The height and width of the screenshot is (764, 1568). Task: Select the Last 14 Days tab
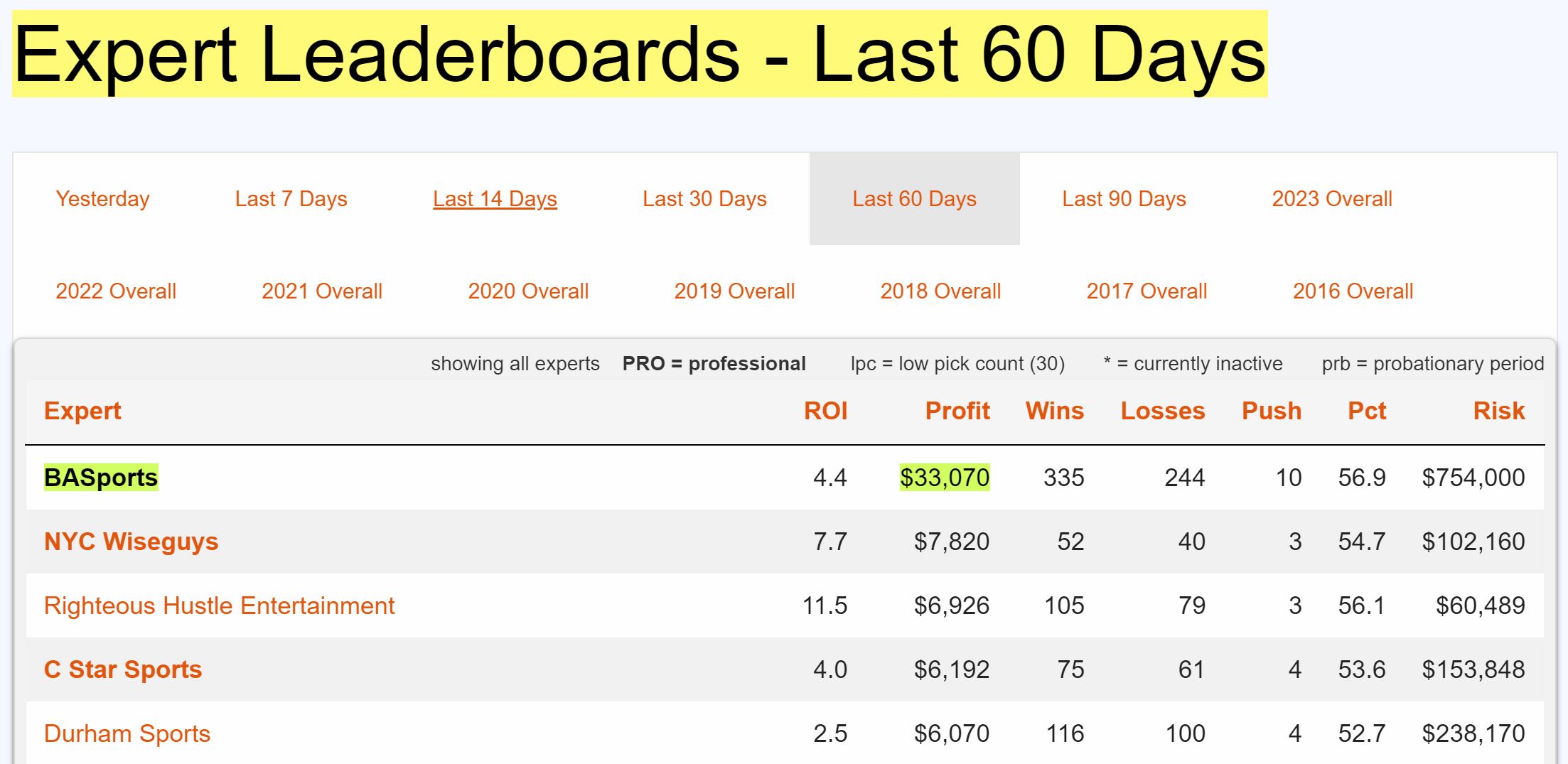(x=495, y=199)
